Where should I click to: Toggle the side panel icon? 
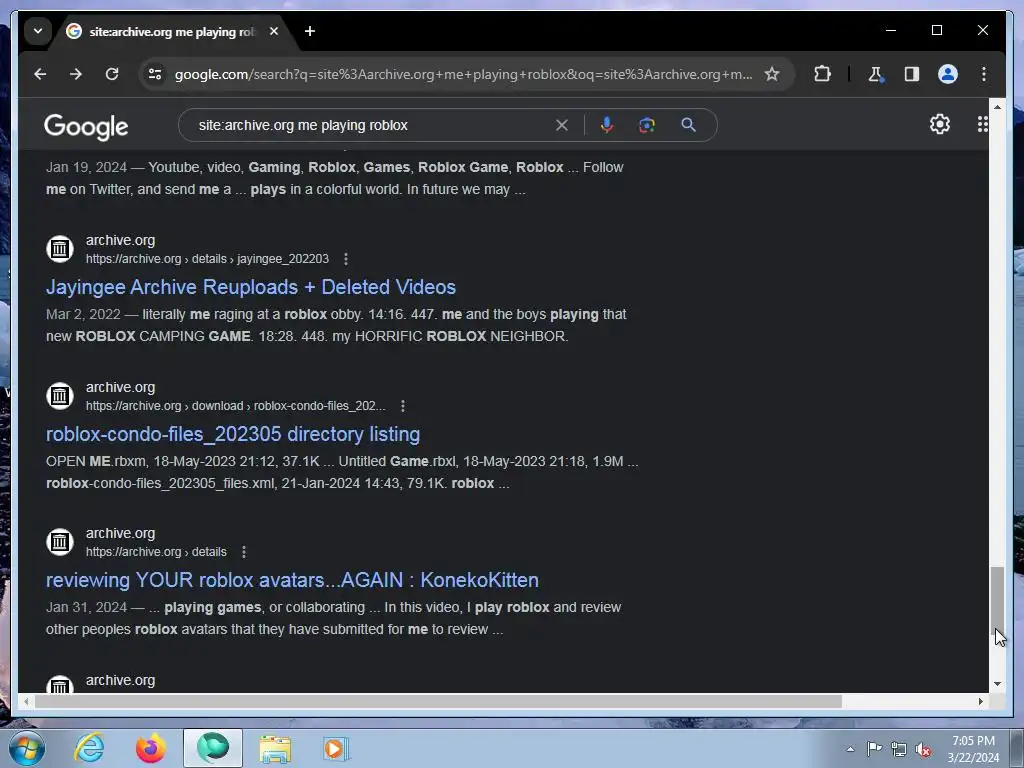912,74
